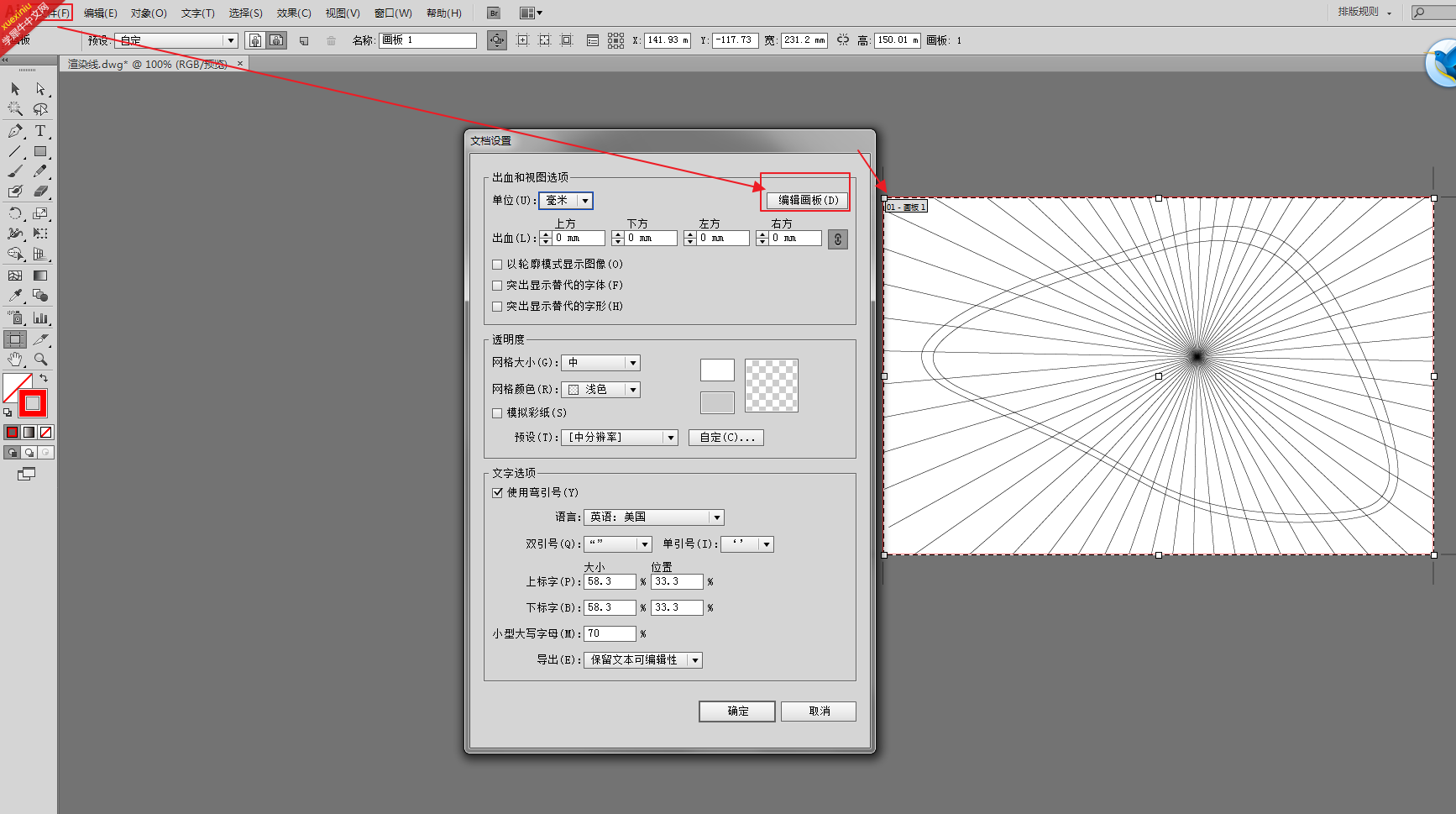Check the 模拟彩纸 checkbox
The width and height of the screenshot is (1456, 814).
coord(497,413)
